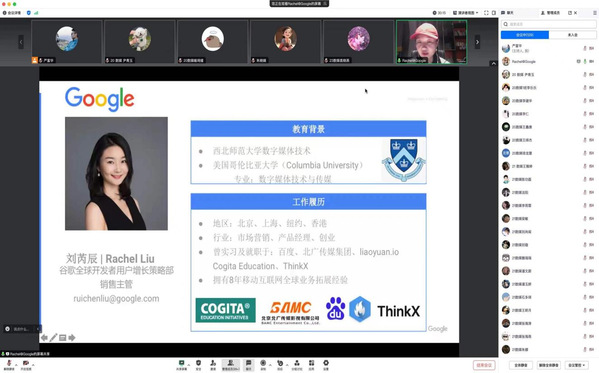Click the red end meeting button
The width and height of the screenshot is (599, 373).
pos(484,365)
